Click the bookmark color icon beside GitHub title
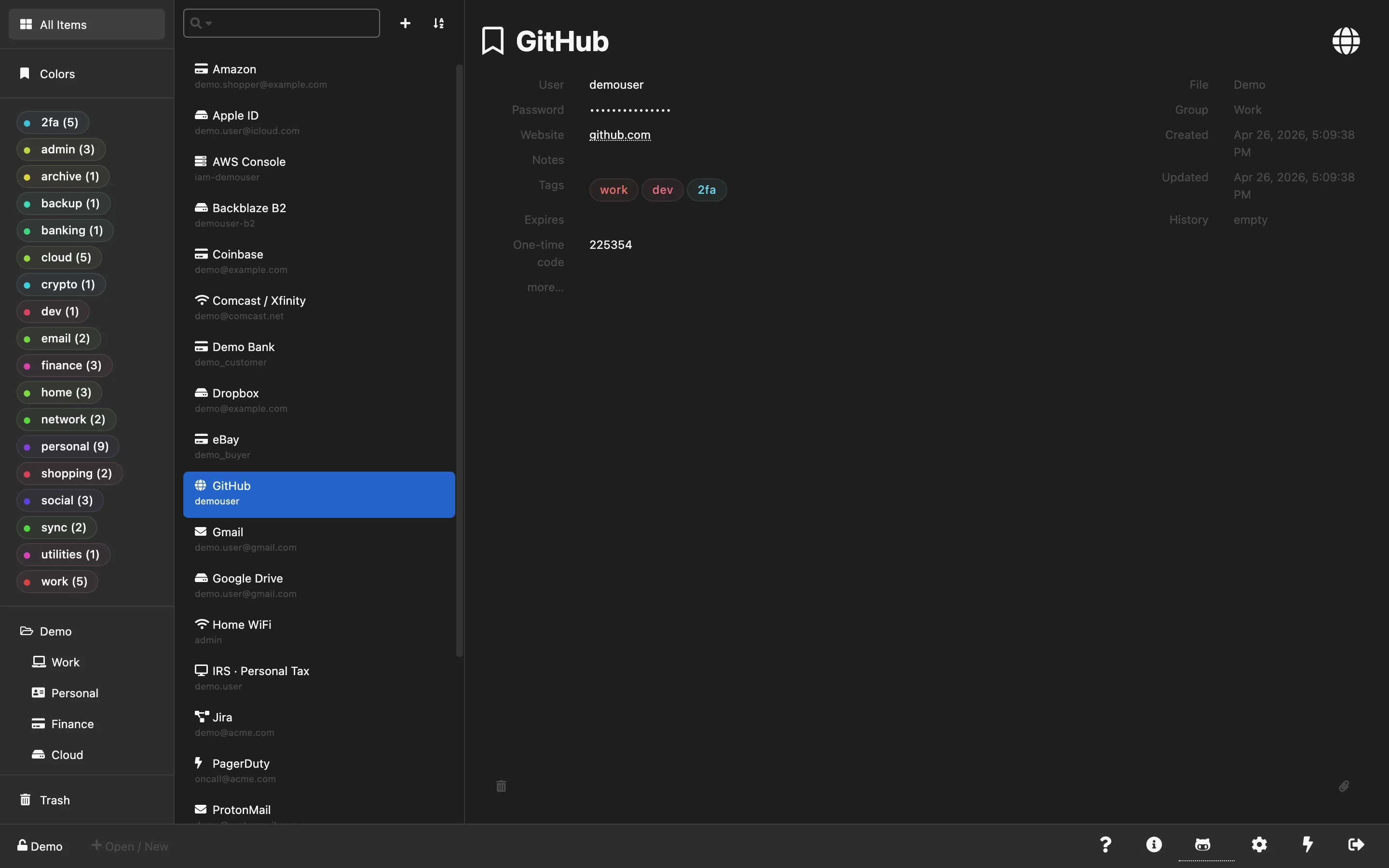Image resolution: width=1389 pixels, height=868 pixels. pyautogui.click(x=492, y=41)
